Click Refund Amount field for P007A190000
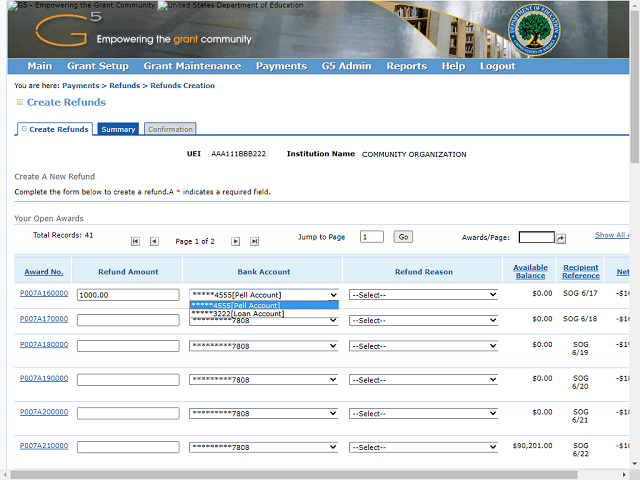 [128, 380]
